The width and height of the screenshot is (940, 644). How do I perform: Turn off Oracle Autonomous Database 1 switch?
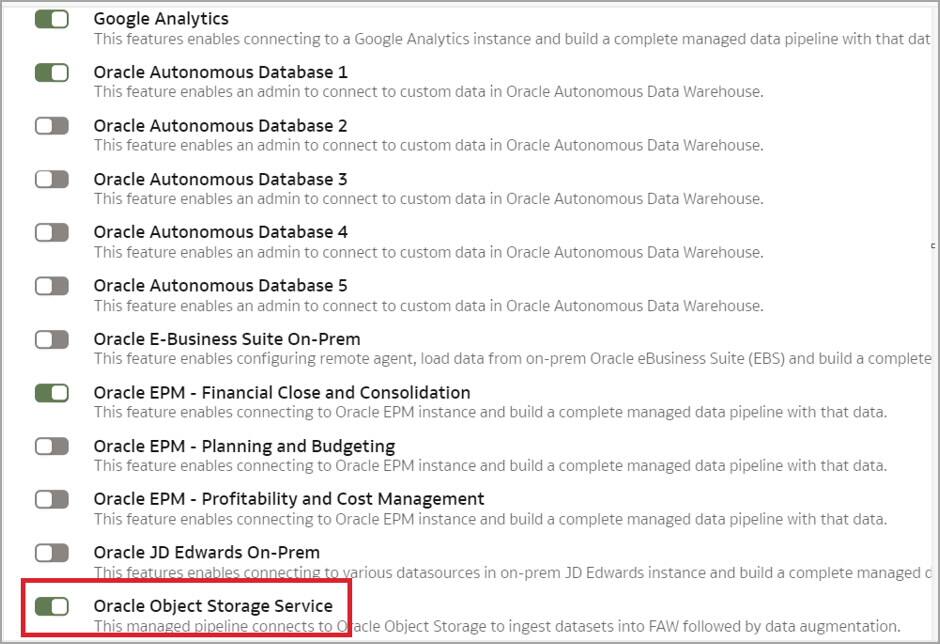click(x=52, y=73)
